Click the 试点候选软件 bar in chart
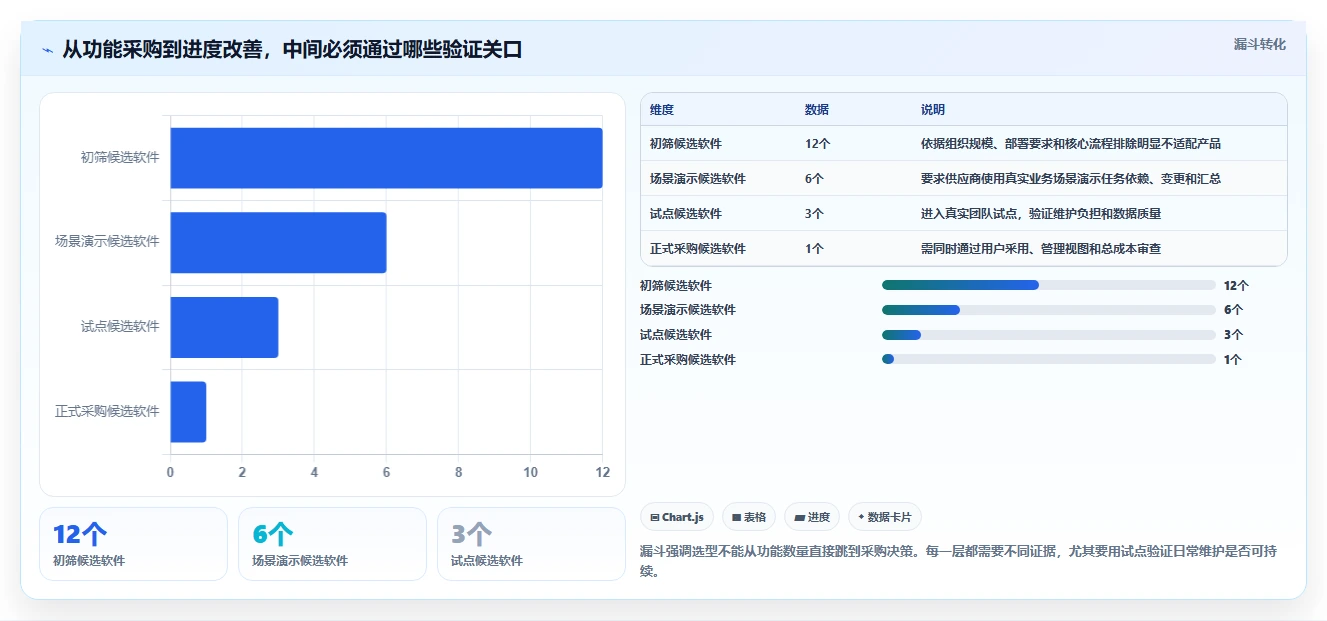 tap(224, 327)
